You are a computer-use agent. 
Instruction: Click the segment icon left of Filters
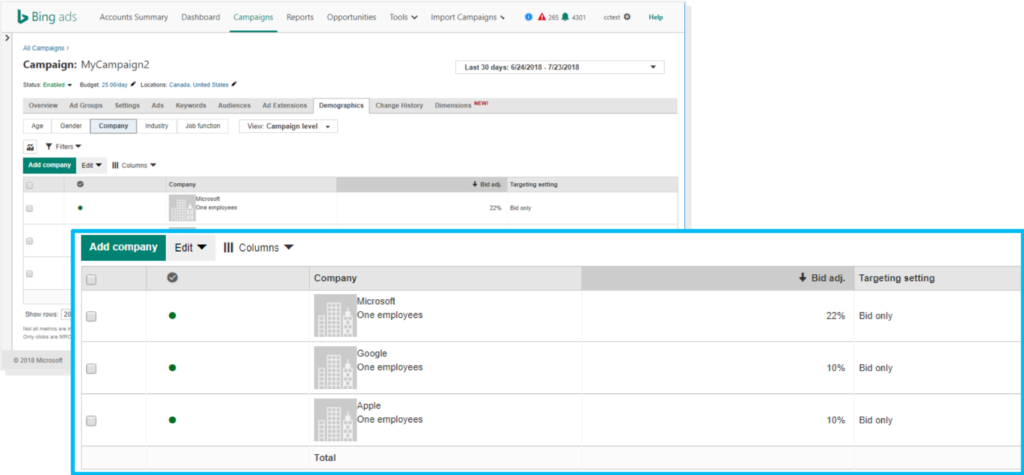[x=30, y=146]
